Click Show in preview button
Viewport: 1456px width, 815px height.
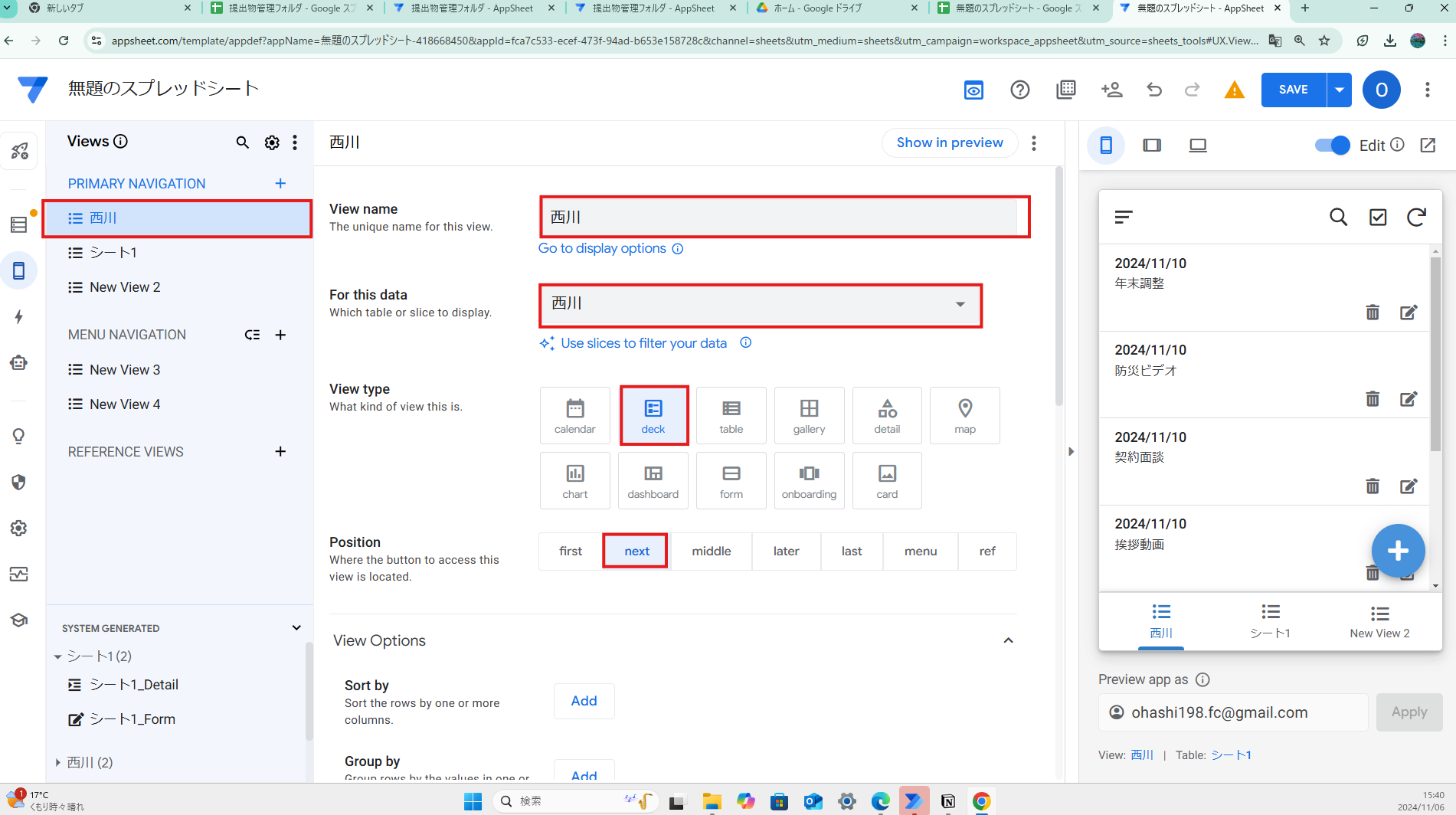click(950, 142)
